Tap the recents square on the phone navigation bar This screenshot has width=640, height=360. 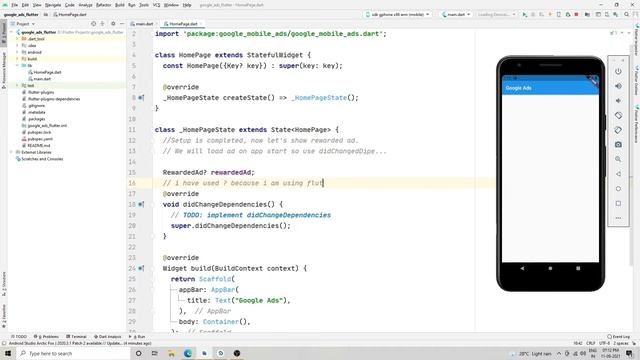pyautogui.click(x=578, y=268)
